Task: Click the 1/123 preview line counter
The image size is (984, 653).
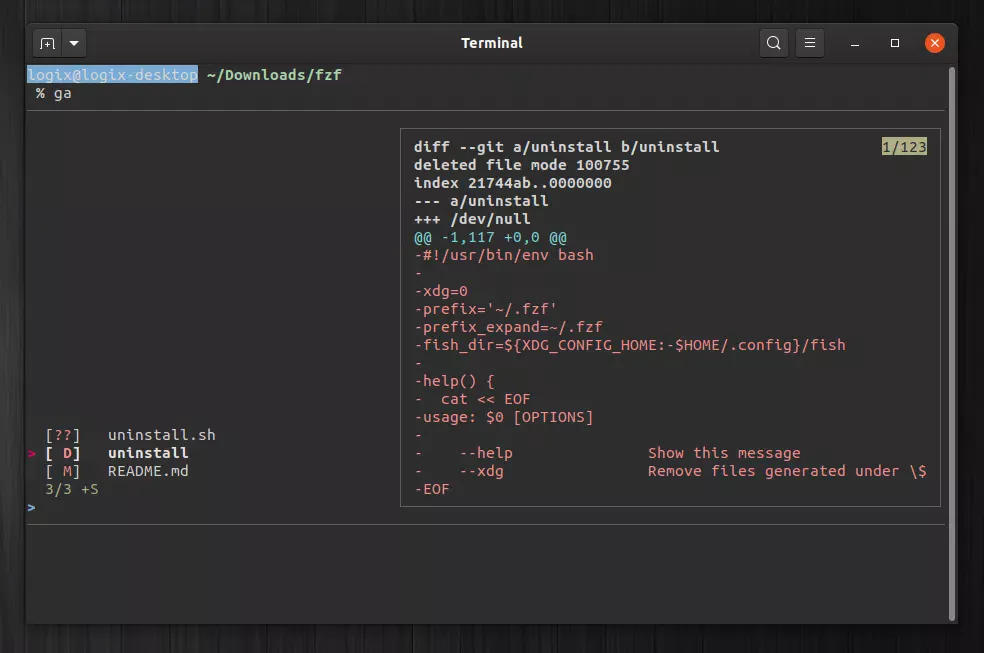Action: [903, 147]
